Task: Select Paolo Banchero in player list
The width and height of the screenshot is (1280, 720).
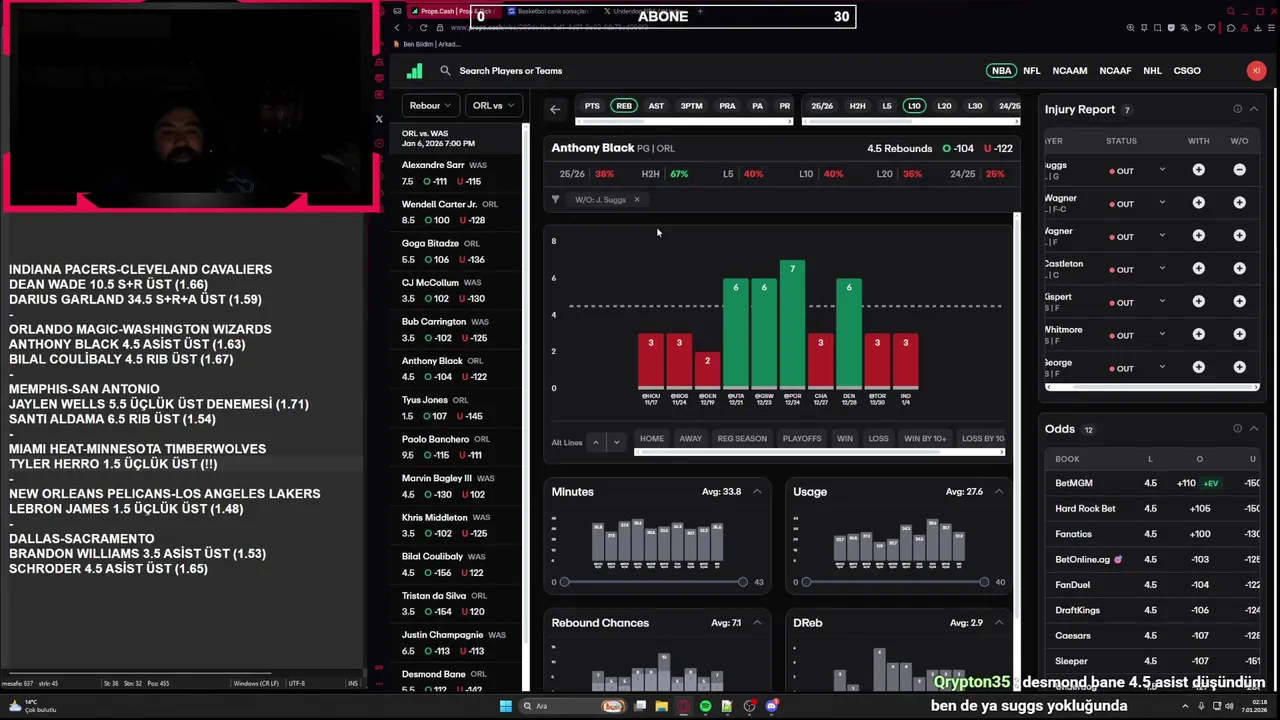Action: (456, 447)
